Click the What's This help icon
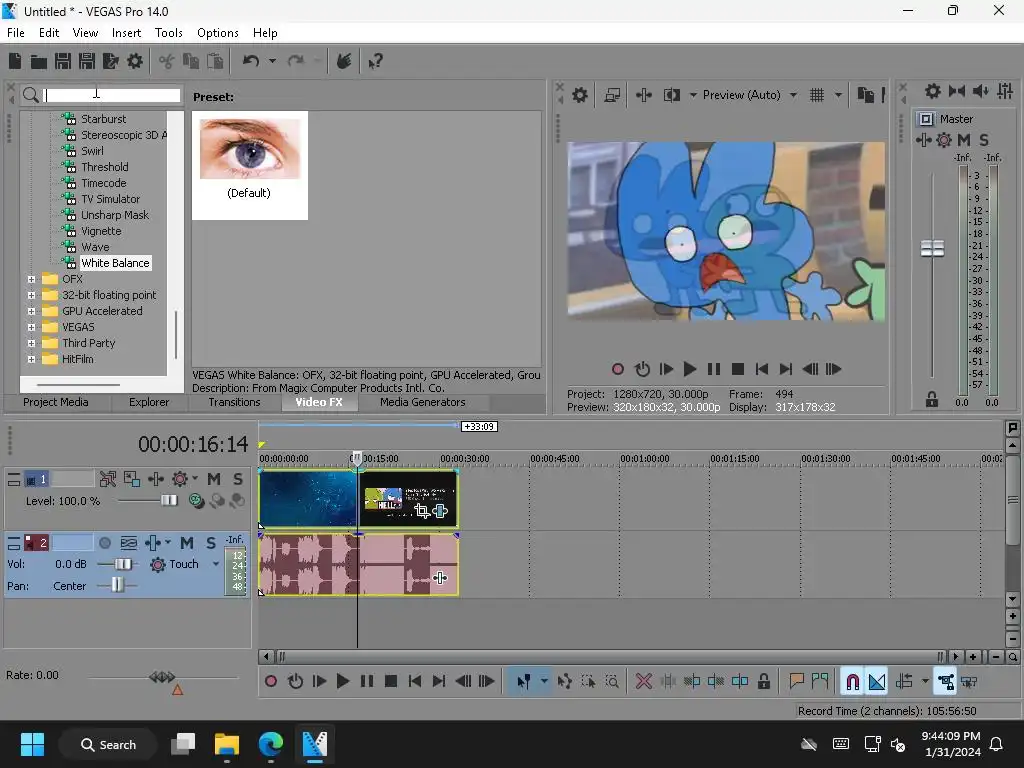 [376, 61]
